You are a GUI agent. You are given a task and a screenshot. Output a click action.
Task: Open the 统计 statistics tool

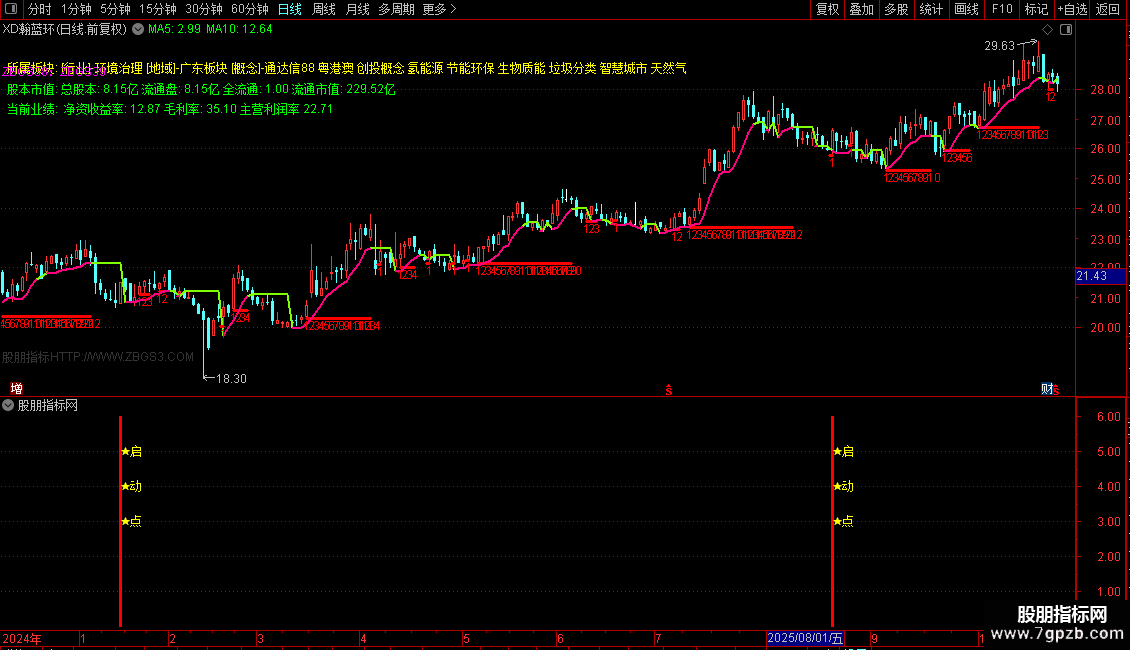(x=930, y=9)
